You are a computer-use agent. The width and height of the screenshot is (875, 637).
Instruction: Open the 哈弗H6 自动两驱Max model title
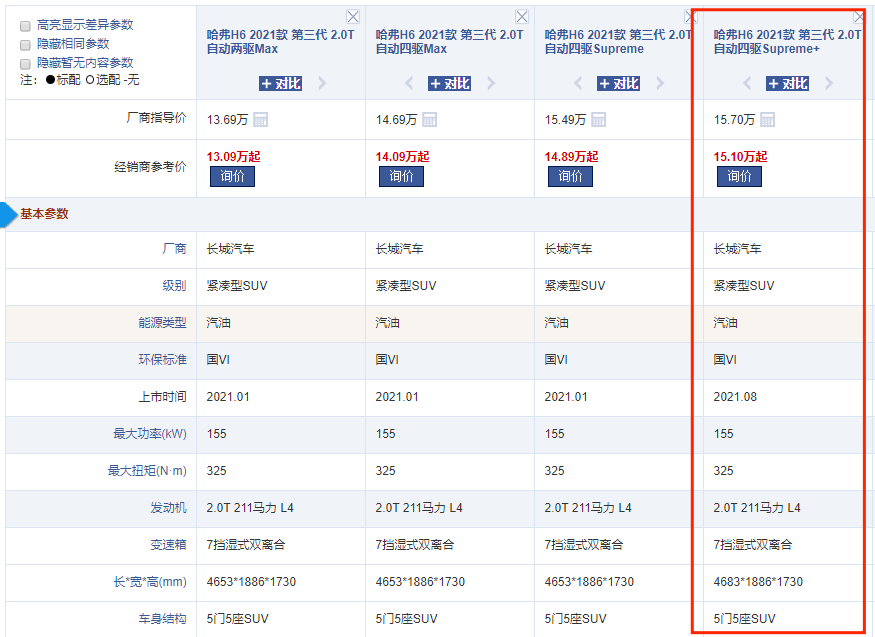coord(280,42)
